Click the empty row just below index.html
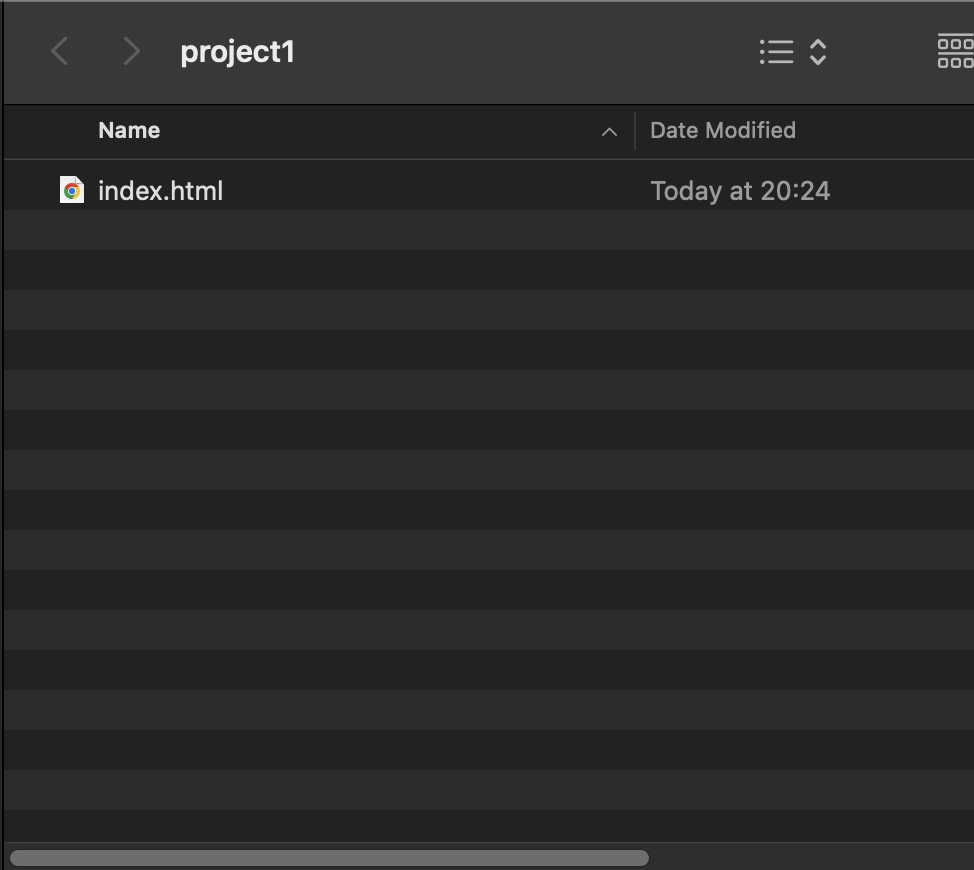Viewport: 974px width, 870px height. click(x=489, y=230)
